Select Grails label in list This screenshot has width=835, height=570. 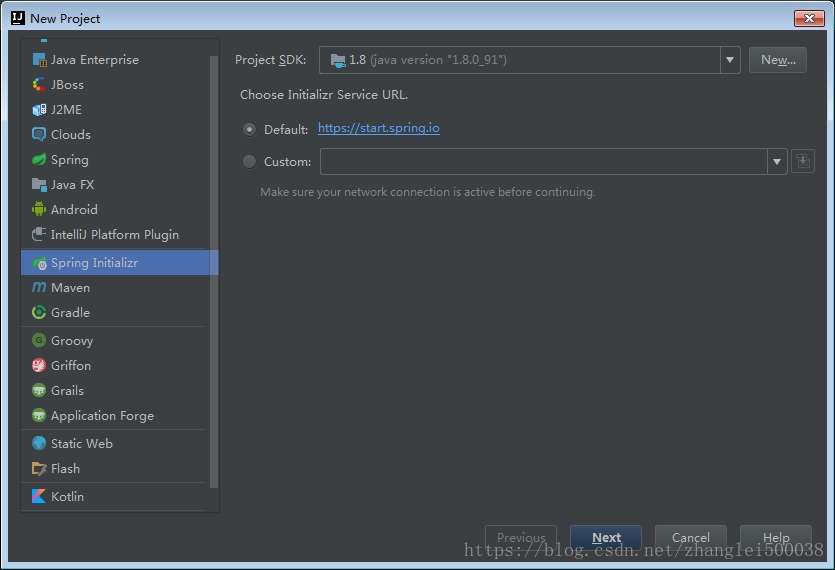point(67,390)
